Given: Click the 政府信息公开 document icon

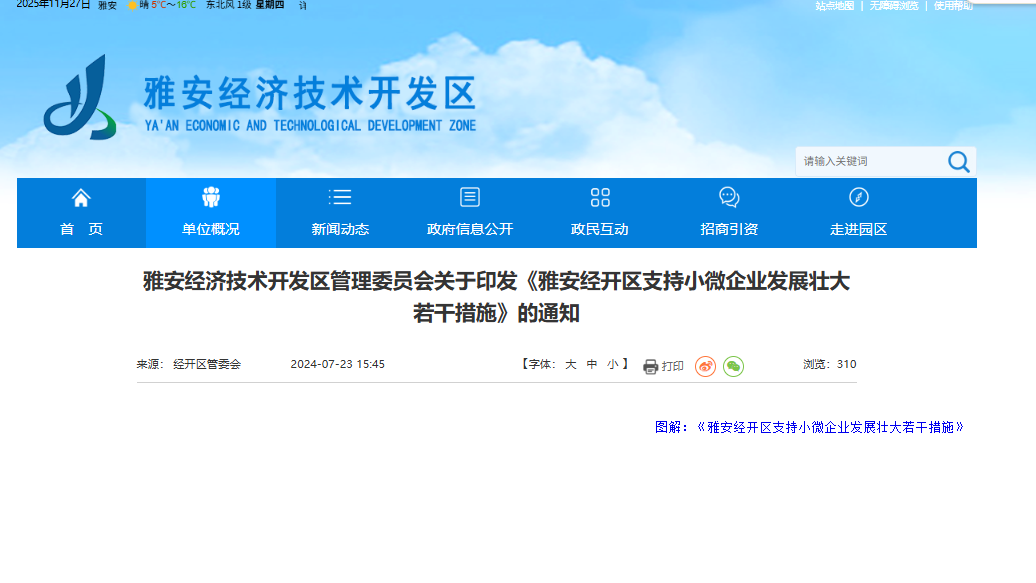Looking at the screenshot, I should [469, 197].
